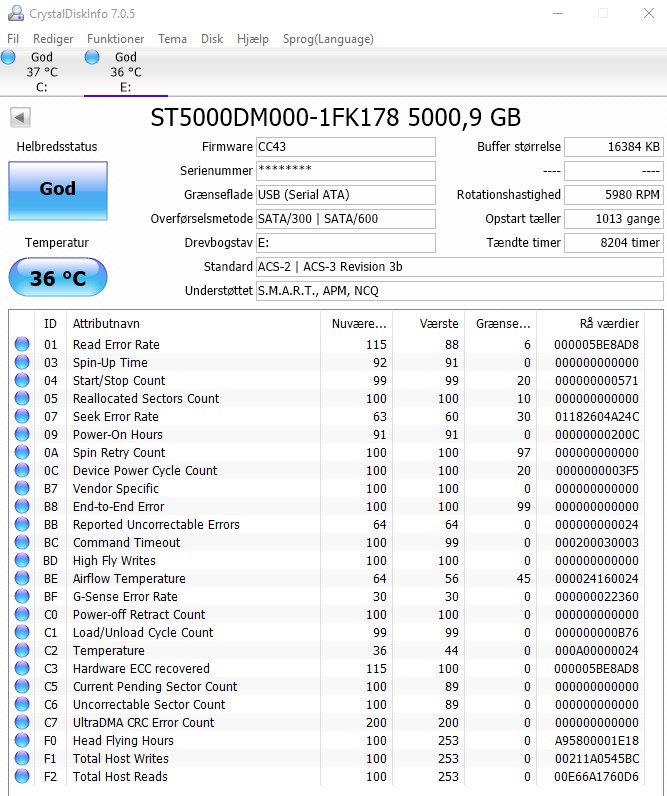This screenshot has height=796, width=667.
Task: Click the Drevbogstav field E:
Action: tap(346, 243)
